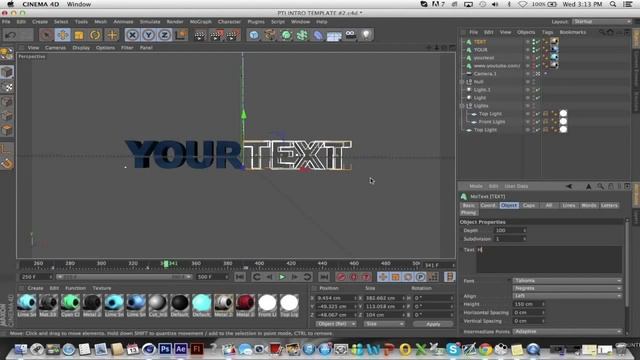Open the Intermediate Points dropdown
The image size is (640, 360).
coord(567,331)
